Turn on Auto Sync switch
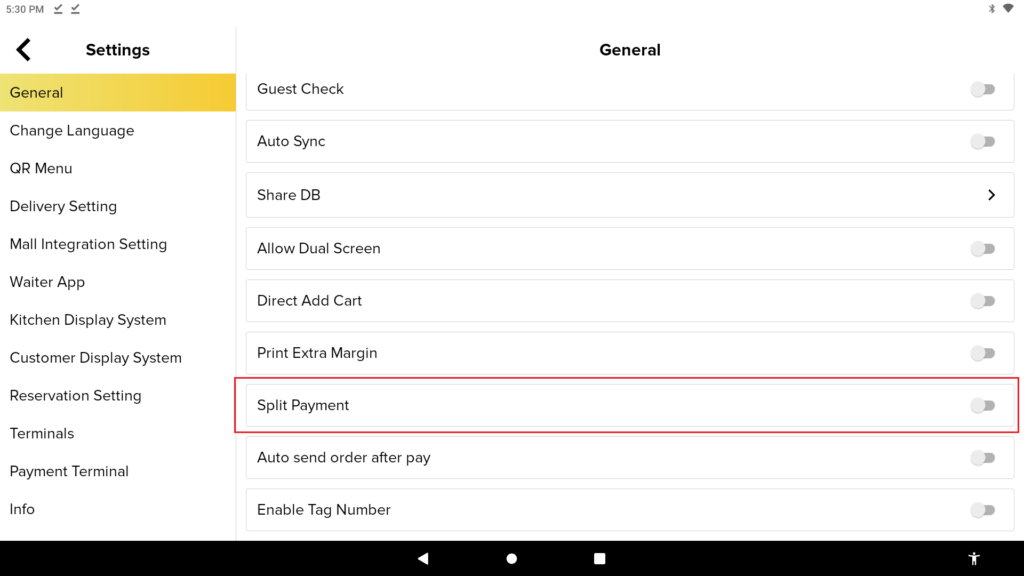The height and width of the screenshot is (576, 1024). pyautogui.click(x=983, y=142)
